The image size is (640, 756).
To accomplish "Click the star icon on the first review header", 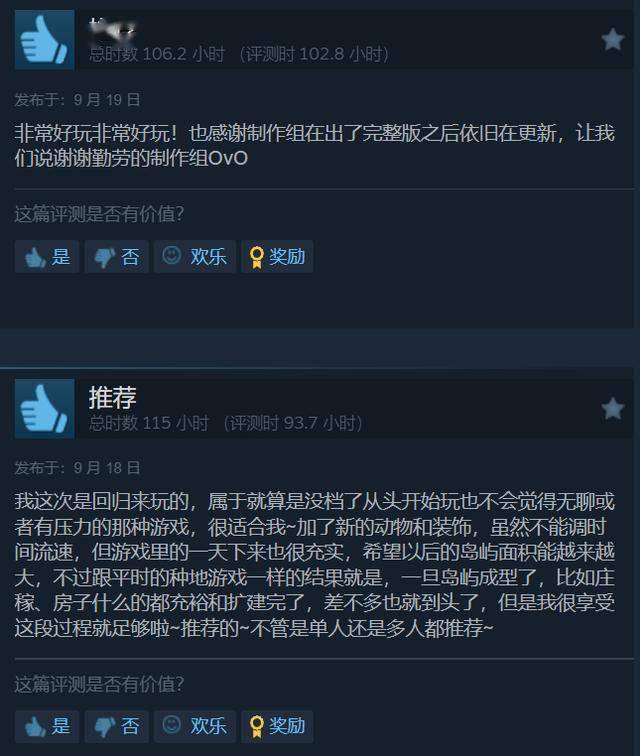I will (x=613, y=39).
